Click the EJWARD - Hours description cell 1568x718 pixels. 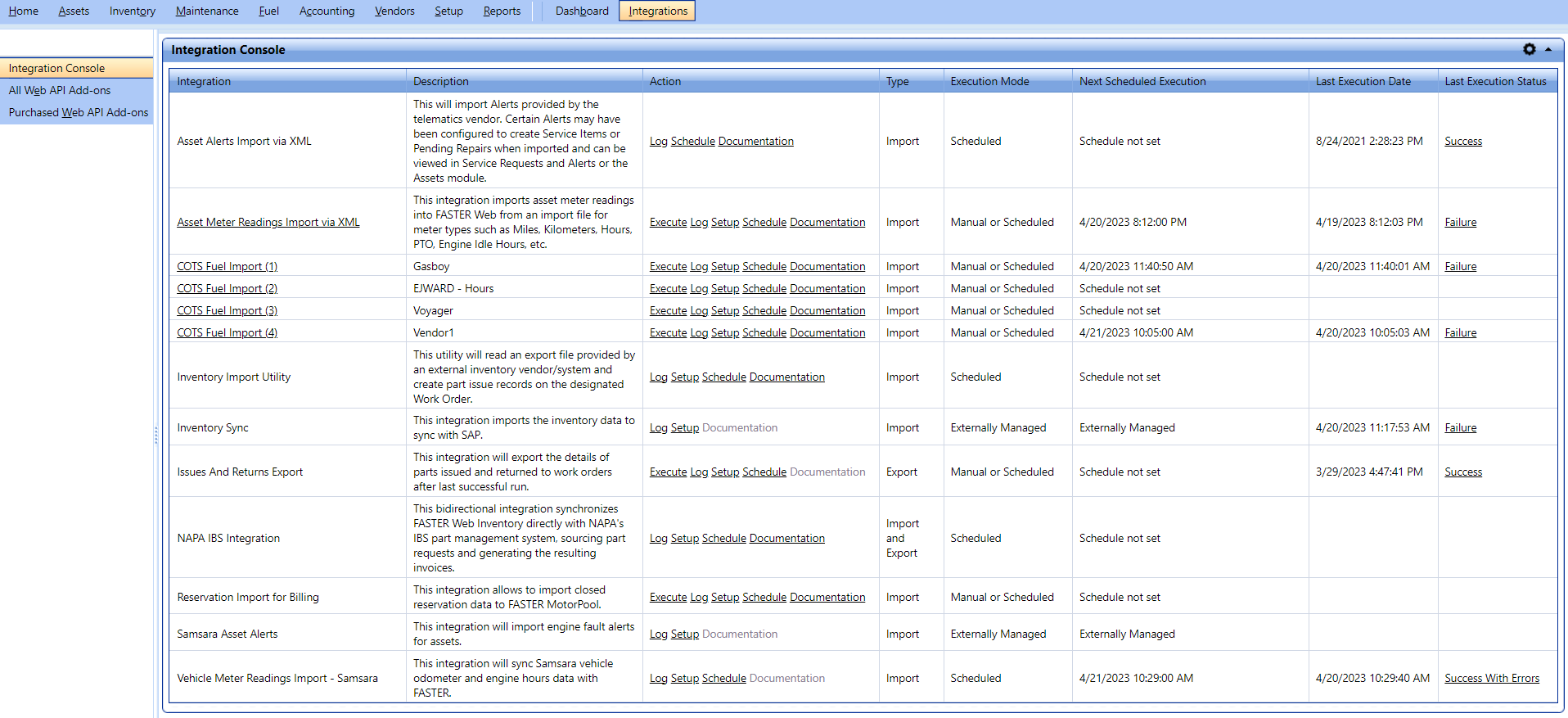click(x=525, y=288)
